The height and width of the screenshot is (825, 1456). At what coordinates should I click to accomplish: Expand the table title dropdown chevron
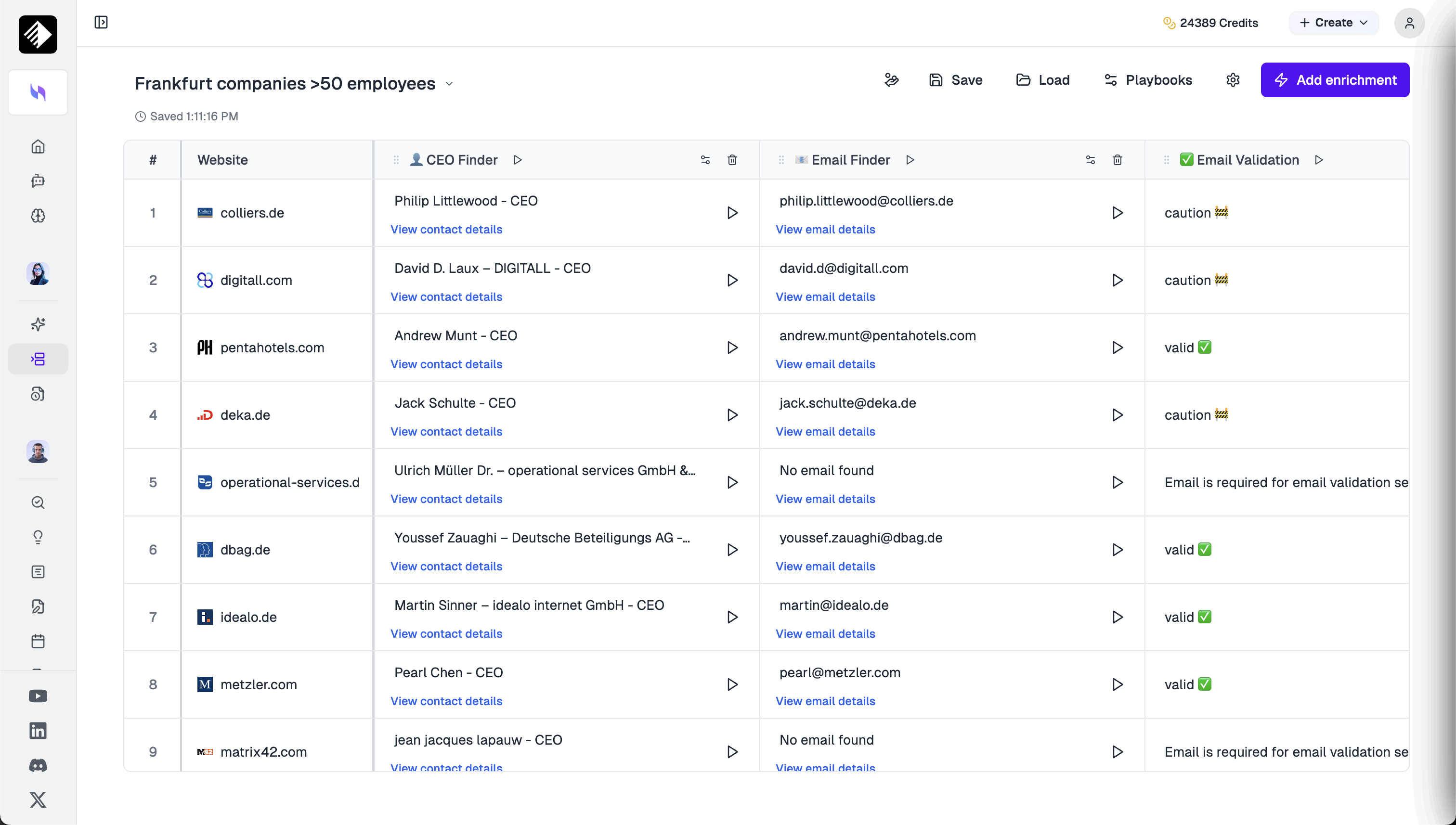tap(449, 84)
